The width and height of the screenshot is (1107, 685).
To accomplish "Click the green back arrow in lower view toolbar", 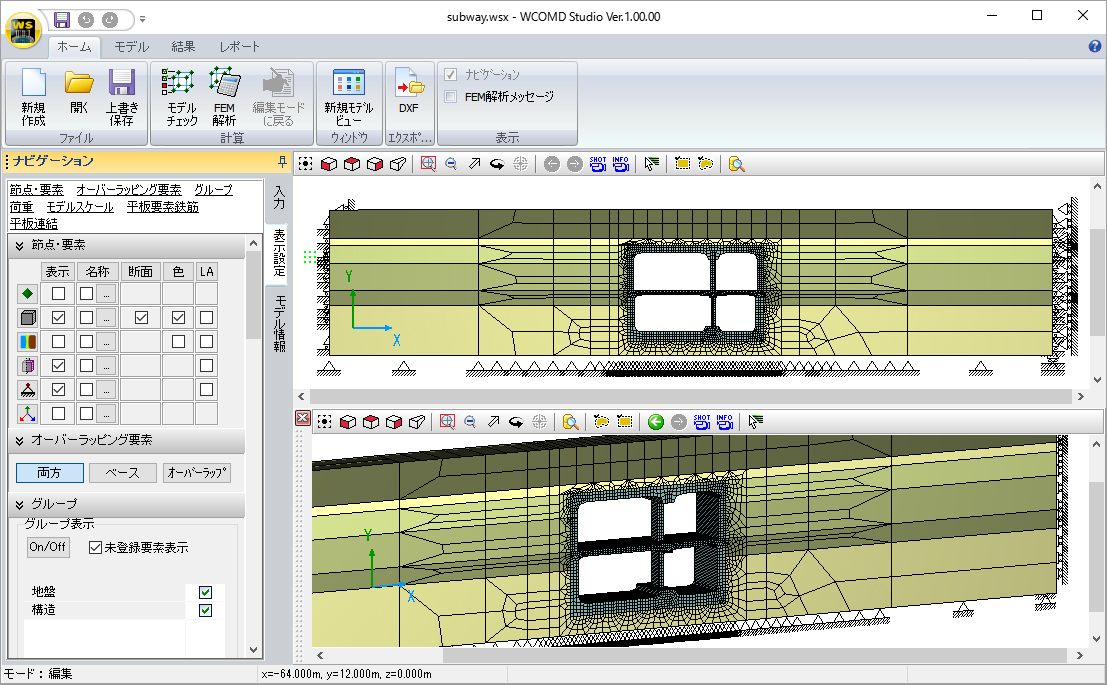I will 655,422.
